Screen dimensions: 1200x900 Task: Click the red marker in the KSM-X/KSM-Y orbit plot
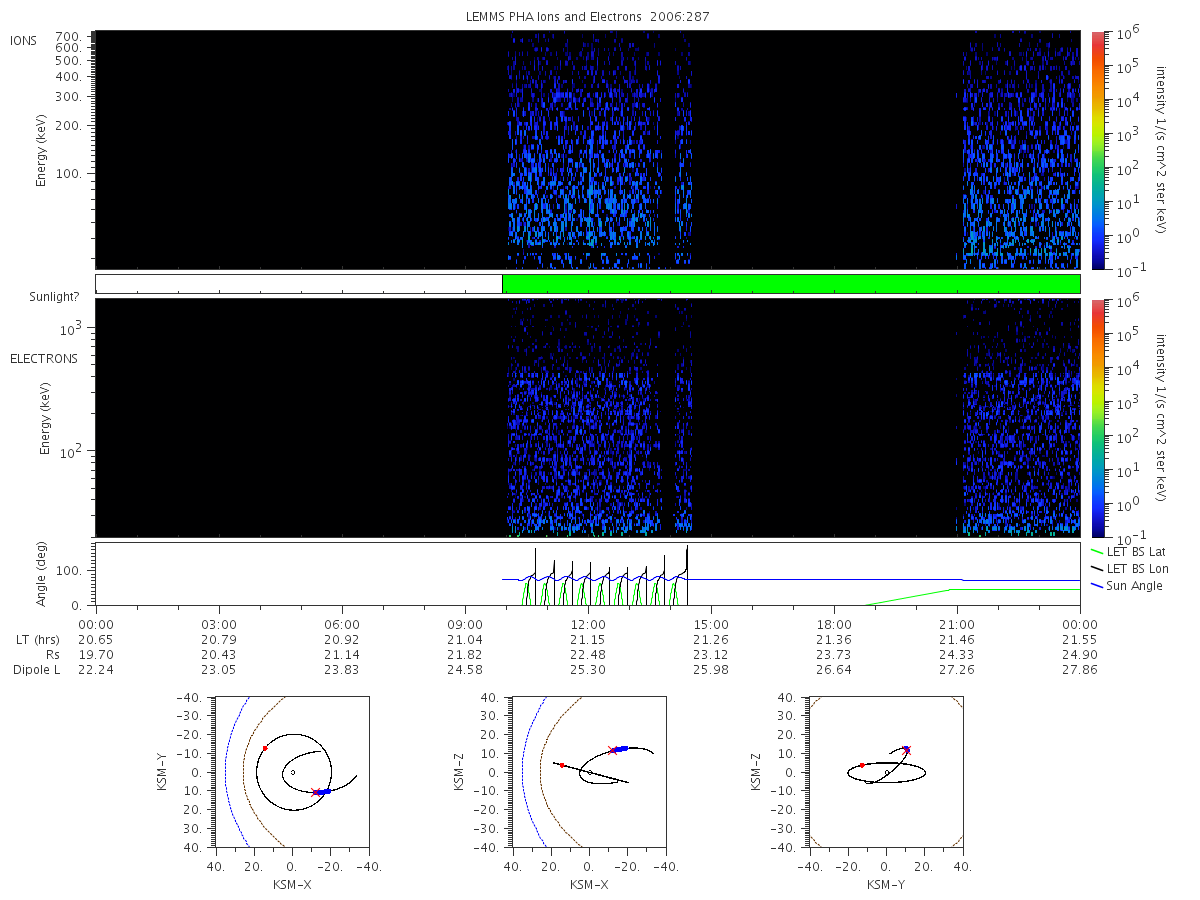pyautogui.click(x=265, y=748)
